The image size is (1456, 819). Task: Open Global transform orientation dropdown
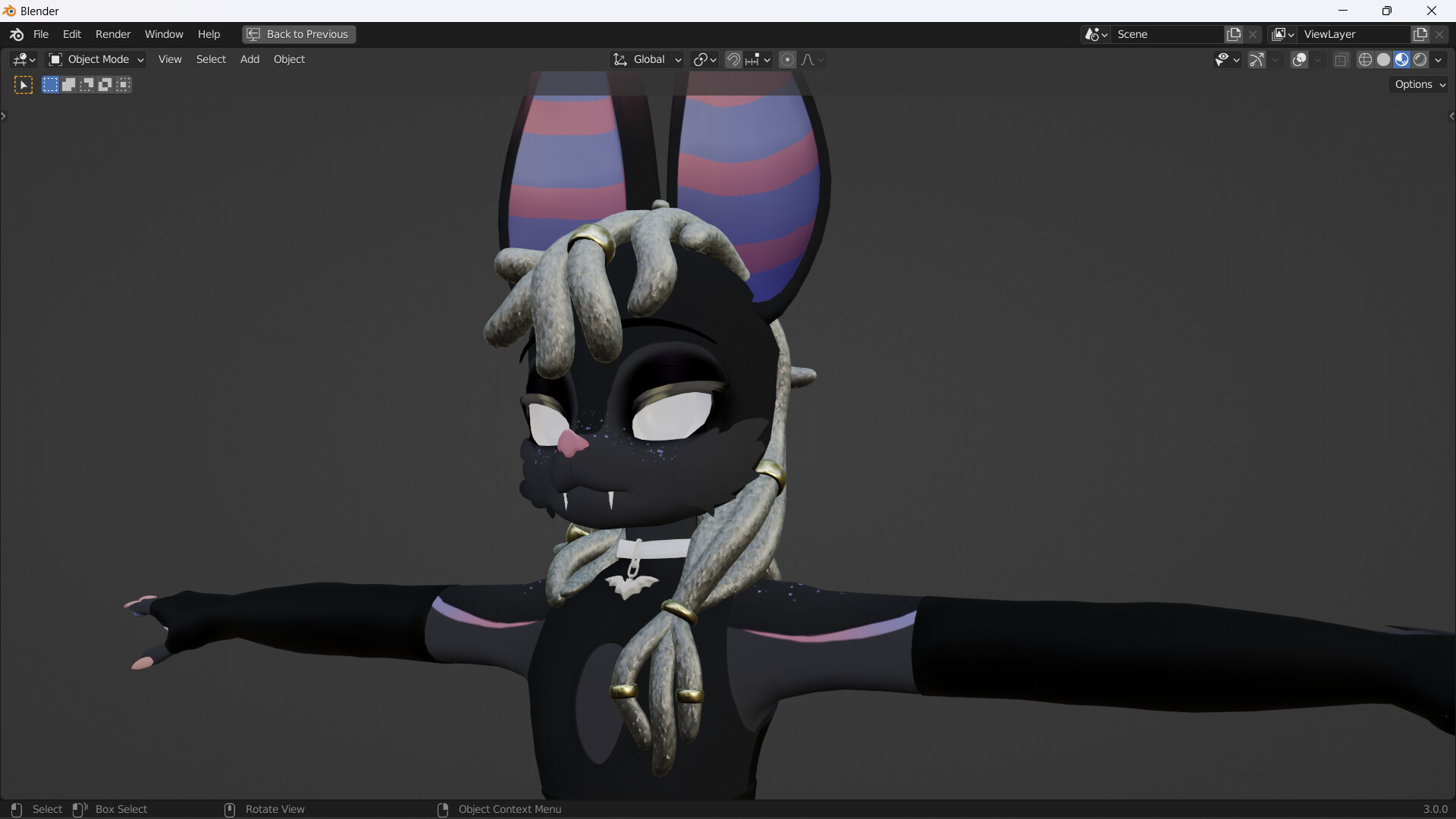648,59
